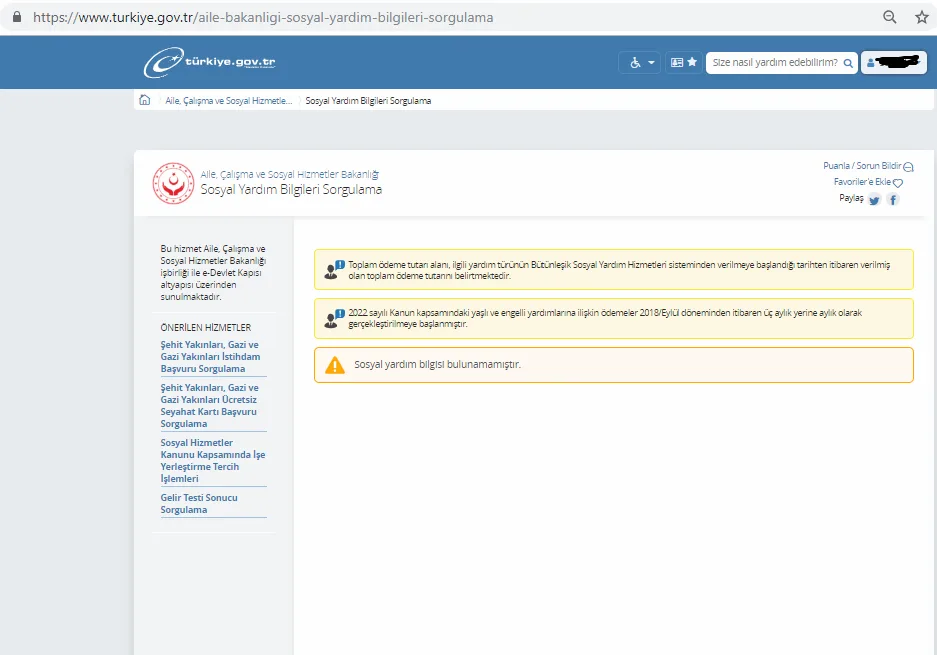Click the 'Sosyal Yardım Bilgileri Sorgulama' page title

(291, 190)
